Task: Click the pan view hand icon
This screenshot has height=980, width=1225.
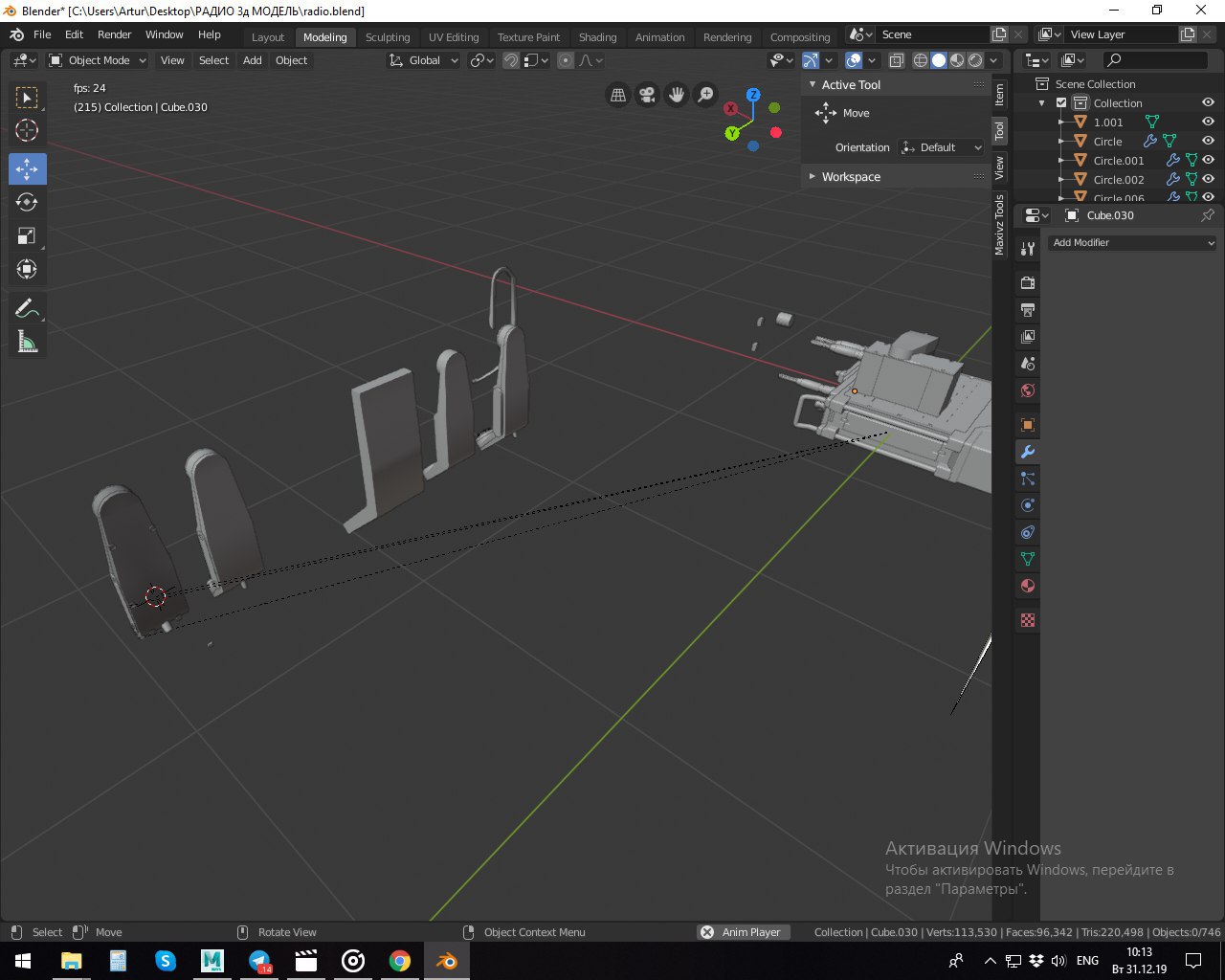Action: (x=677, y=95)
